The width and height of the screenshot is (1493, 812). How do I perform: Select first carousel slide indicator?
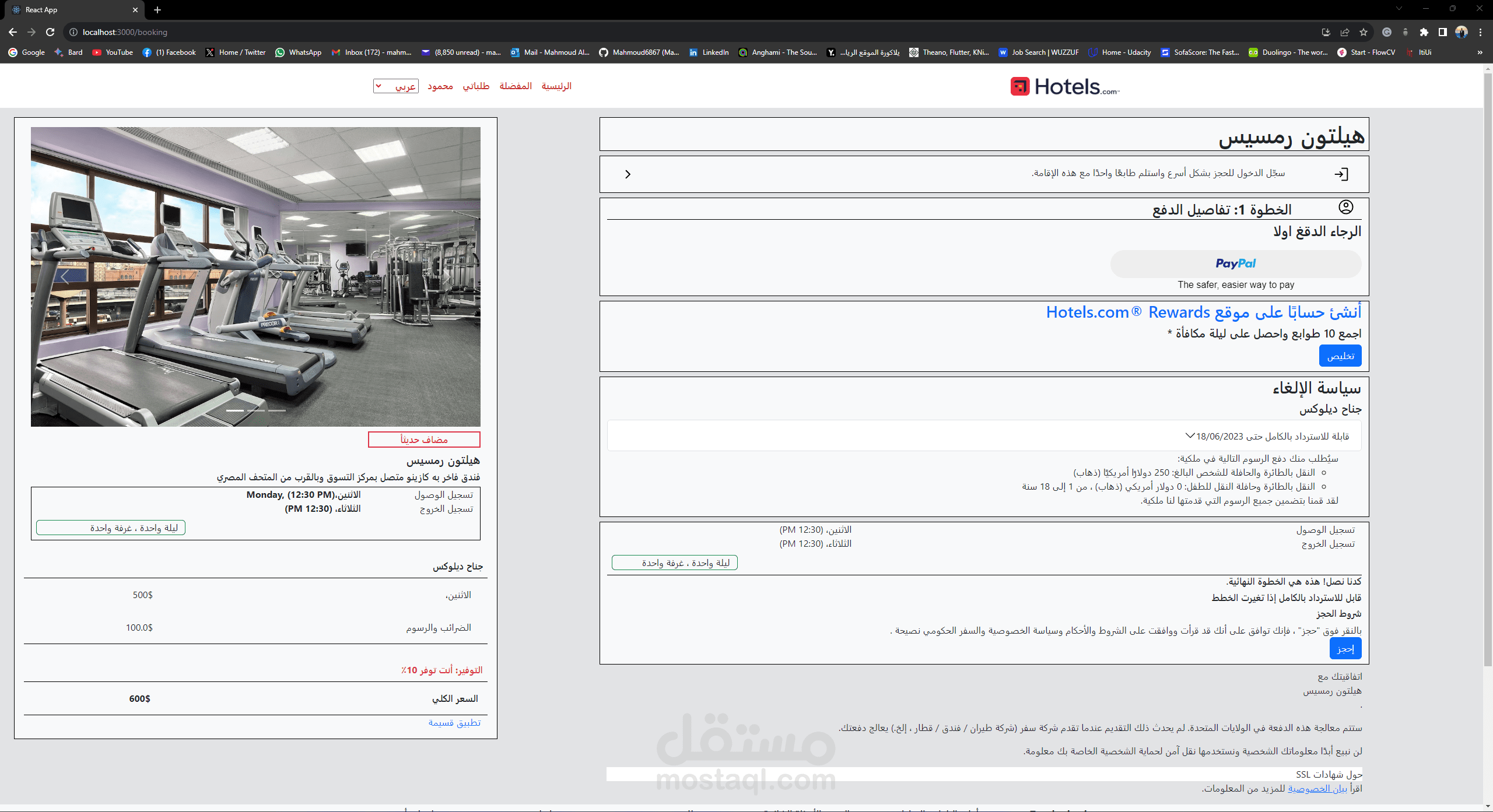click(x=235, y=410)
